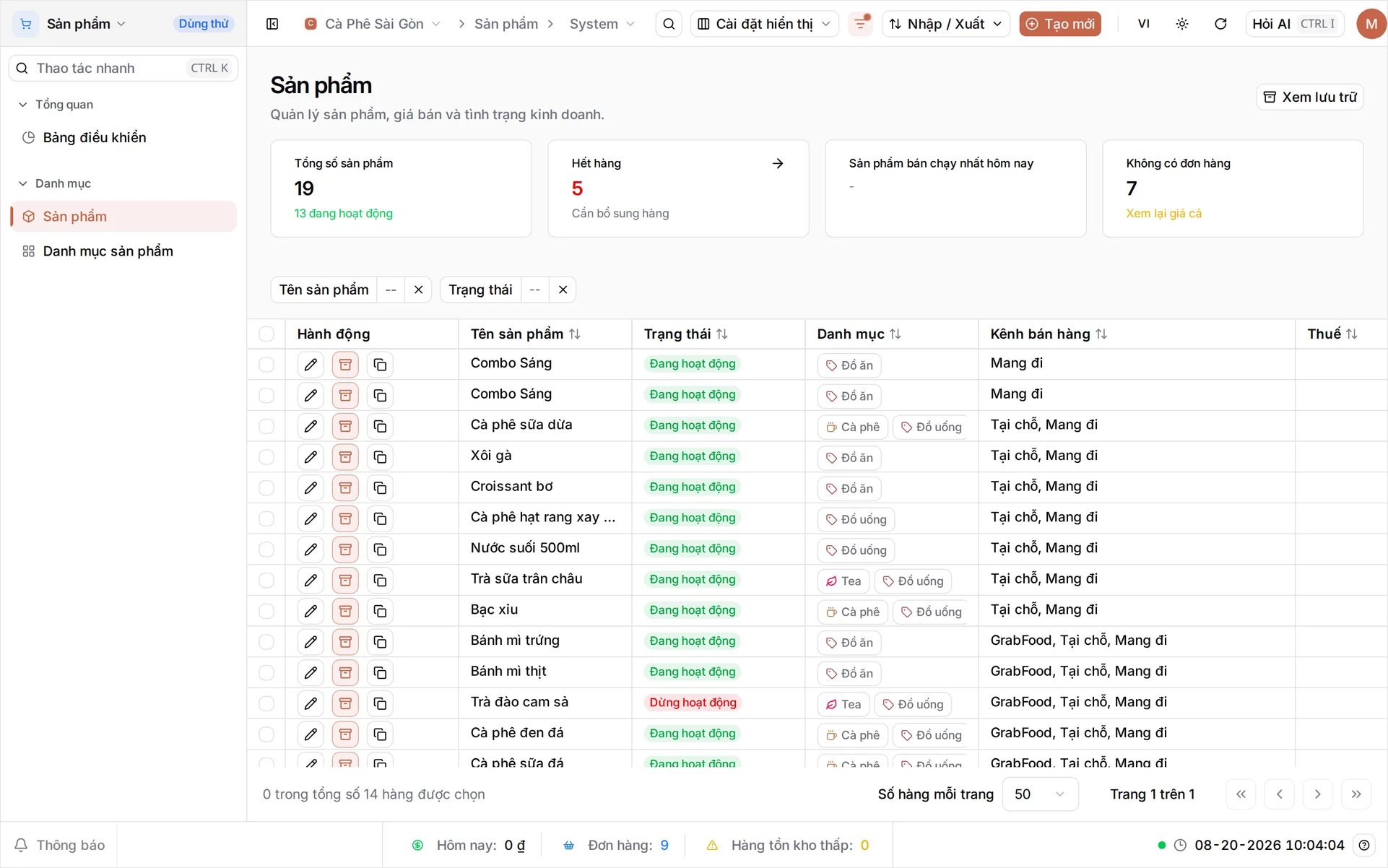Remove the Trạng thái filter with the X
This screenshot has width=1388, height=868.
(563, 290)
